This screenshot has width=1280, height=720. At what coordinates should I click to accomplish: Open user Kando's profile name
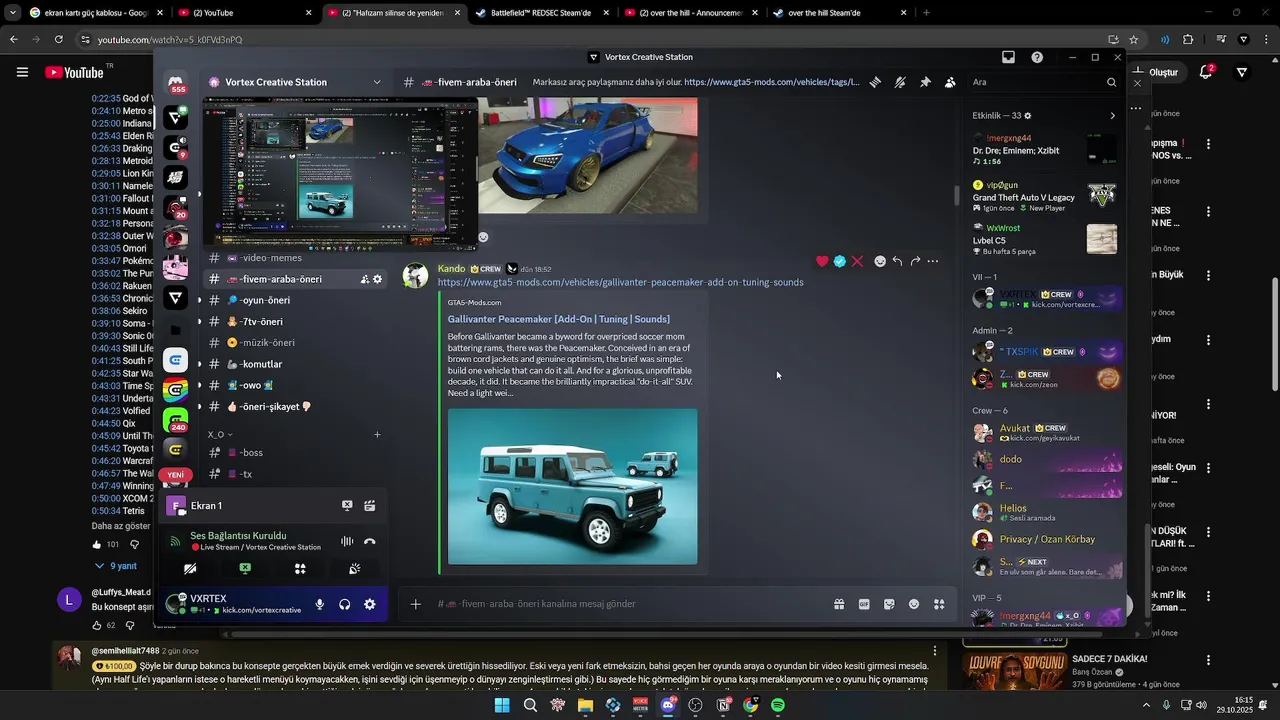[451, 269]
